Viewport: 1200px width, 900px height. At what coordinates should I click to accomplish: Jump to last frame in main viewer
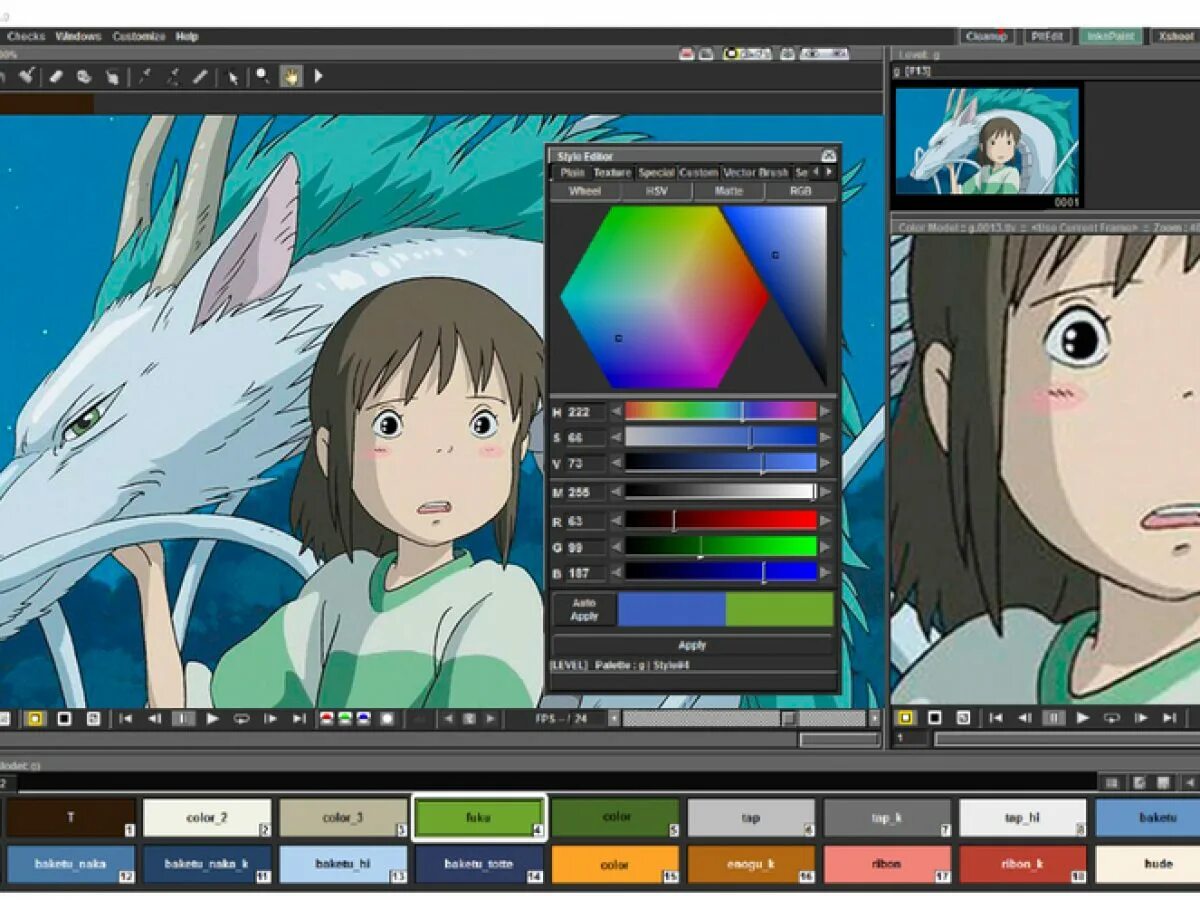299,718
